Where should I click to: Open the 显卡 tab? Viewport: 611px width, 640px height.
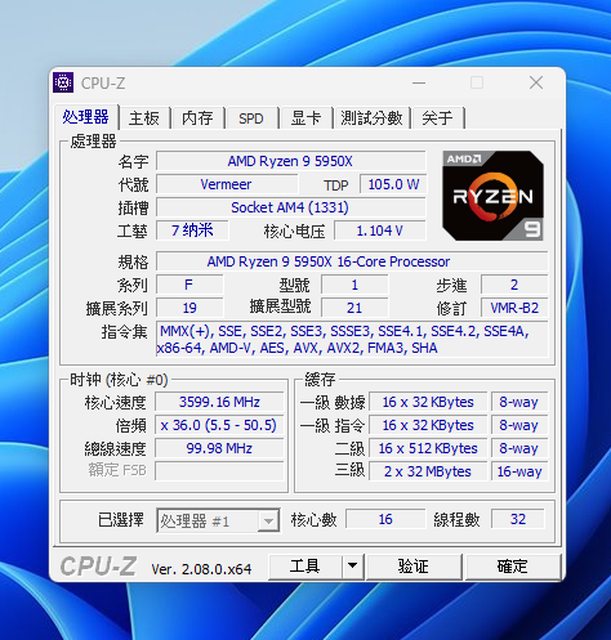(x=306, y=118)
